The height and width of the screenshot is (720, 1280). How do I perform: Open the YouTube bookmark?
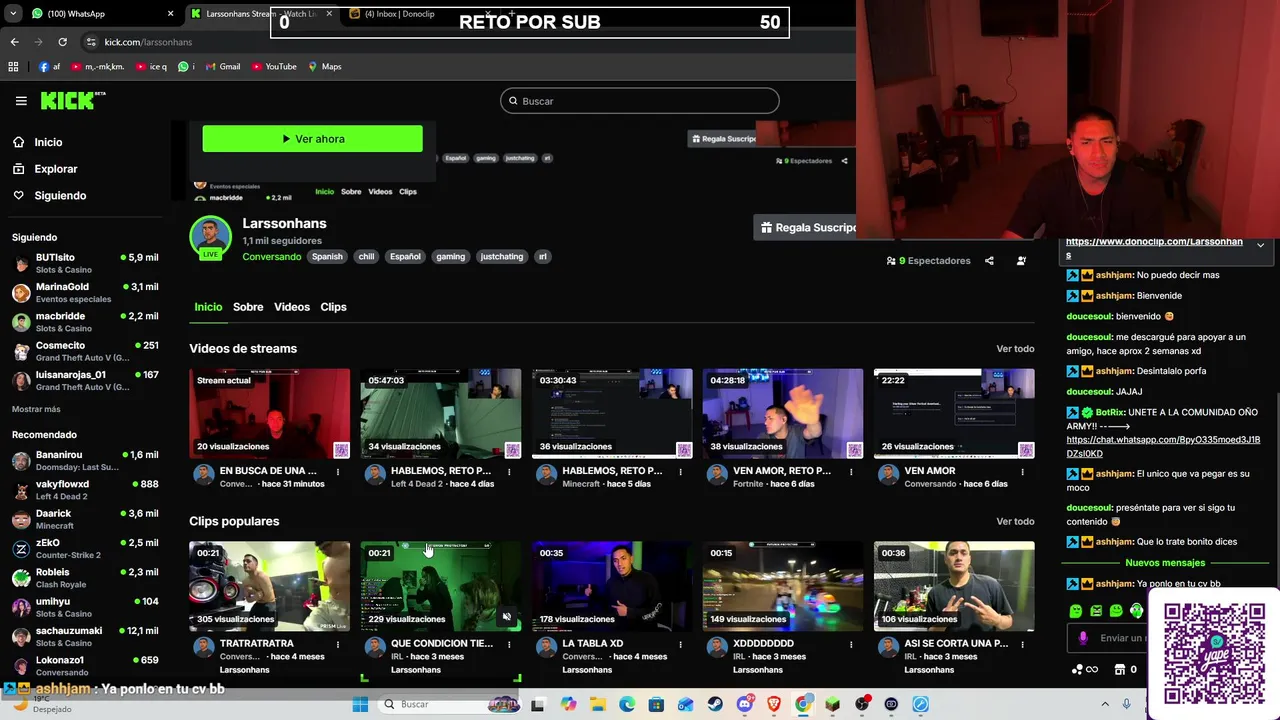point(274,67)
